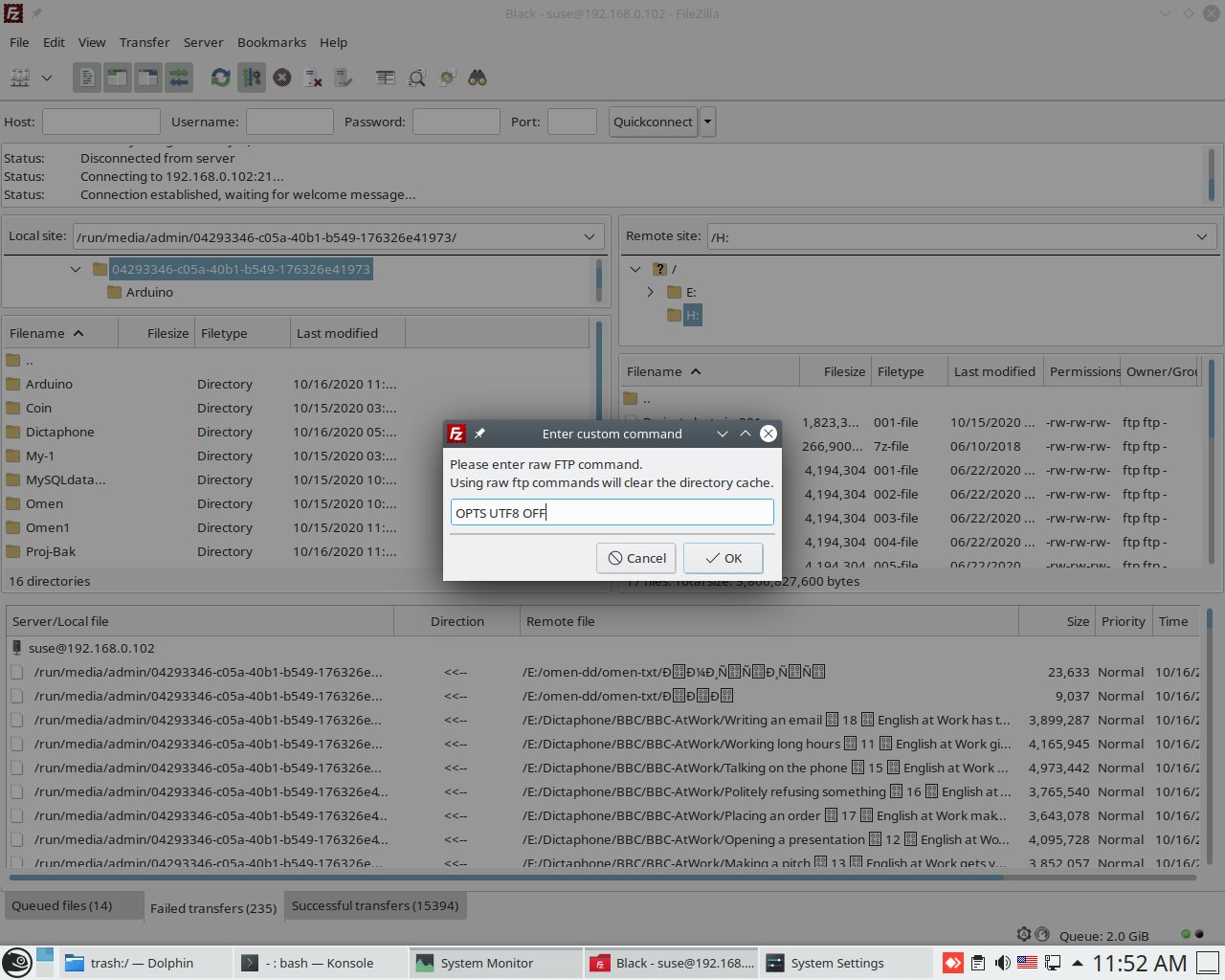Cancel the custom command dialog
The width and height of the screenshot is (1225, 980).
pyautogui.click(x=636, y=558)
